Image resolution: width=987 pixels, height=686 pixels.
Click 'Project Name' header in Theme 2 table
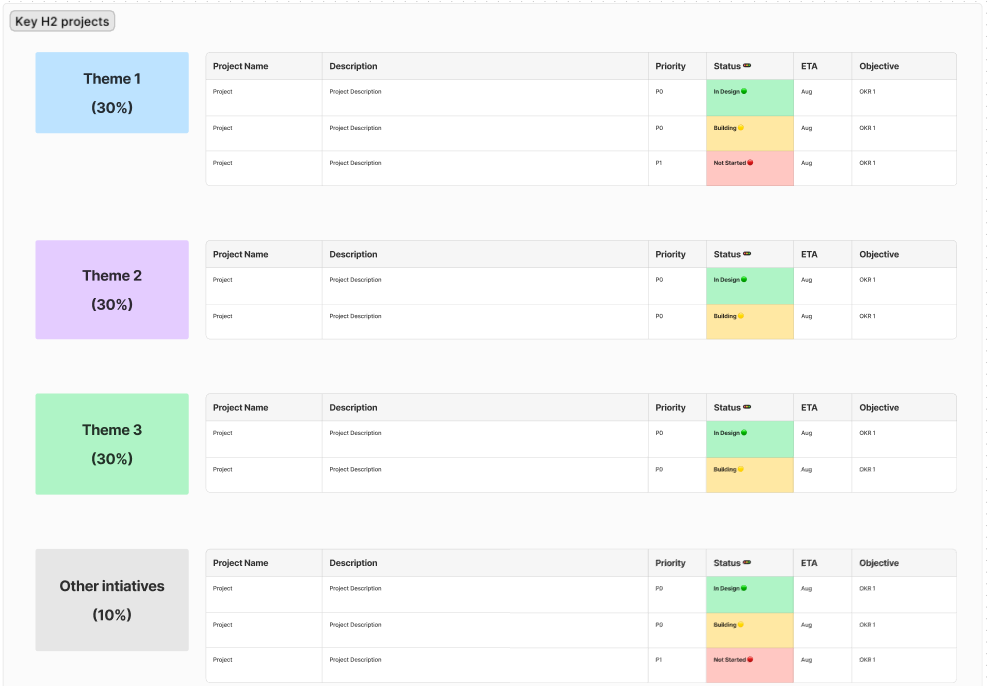tap(240, 254)
